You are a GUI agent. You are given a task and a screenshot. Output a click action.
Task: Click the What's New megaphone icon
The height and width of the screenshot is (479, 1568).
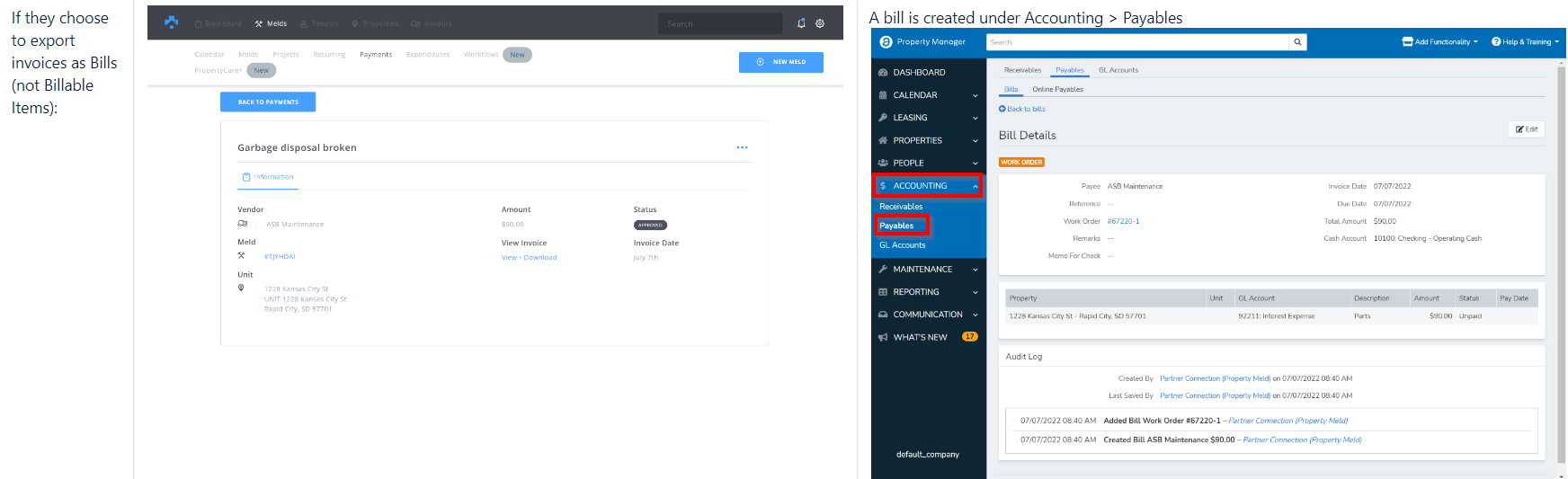point(883,337)
